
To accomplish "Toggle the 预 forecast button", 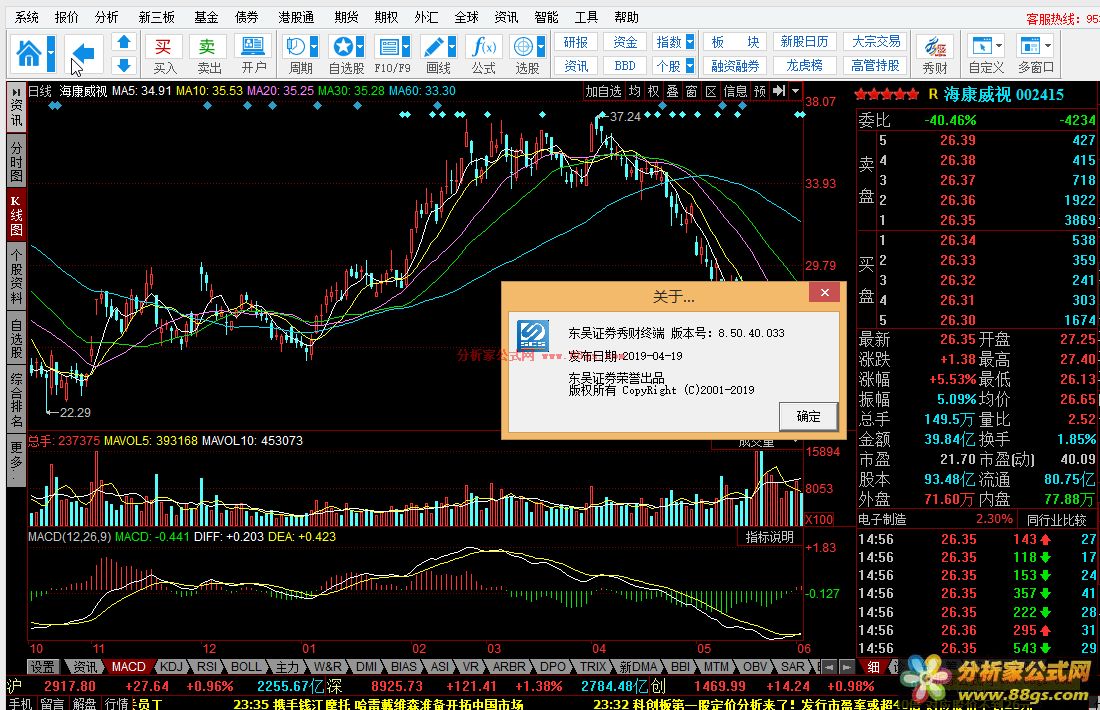I will pyautogui.click(x=760, y=91).
